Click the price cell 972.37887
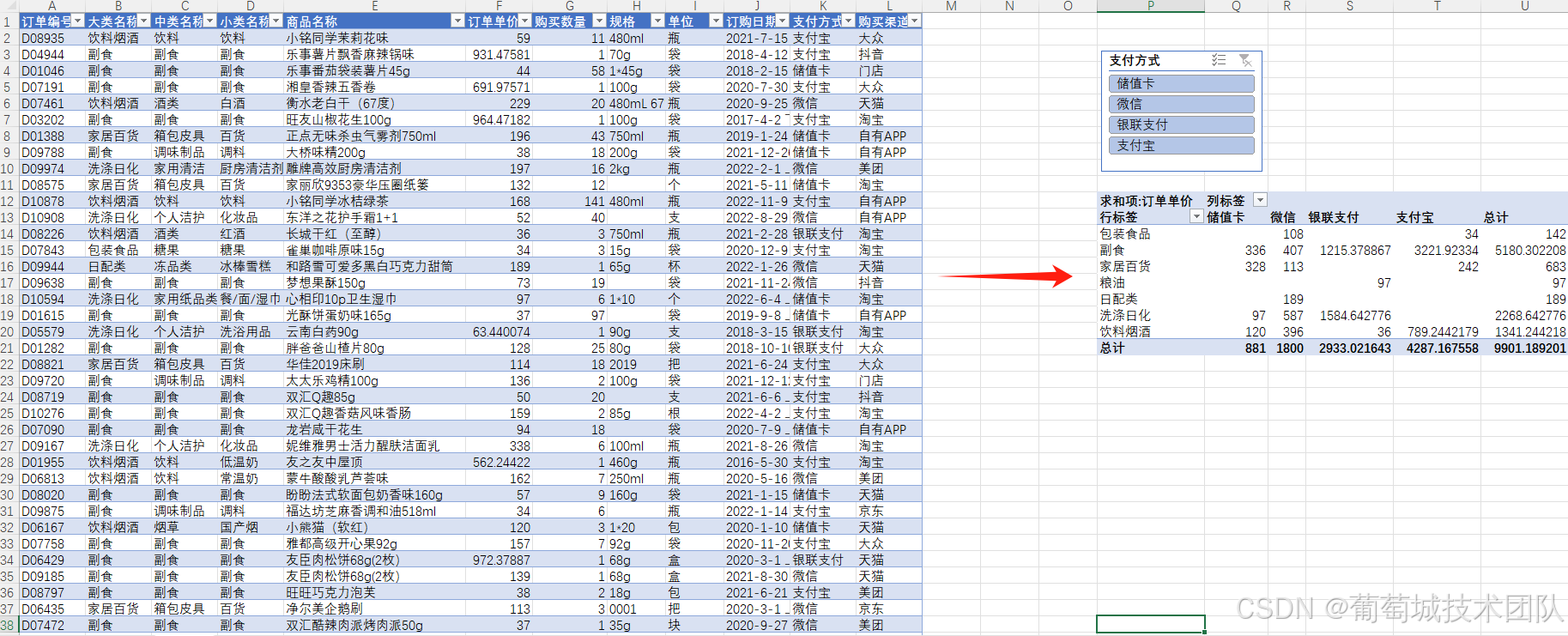Screen dimensions: 1568x636 coord(499,560)
